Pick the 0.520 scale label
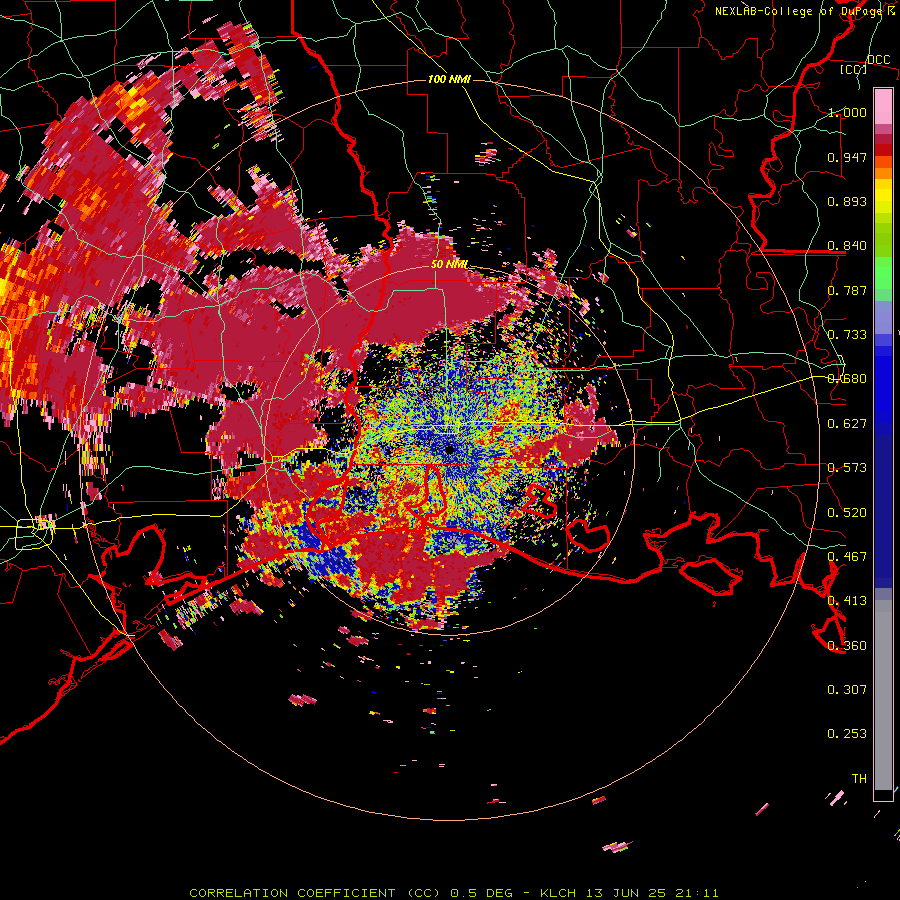Viewport: 900px width, 900px height. pos(847,513)
